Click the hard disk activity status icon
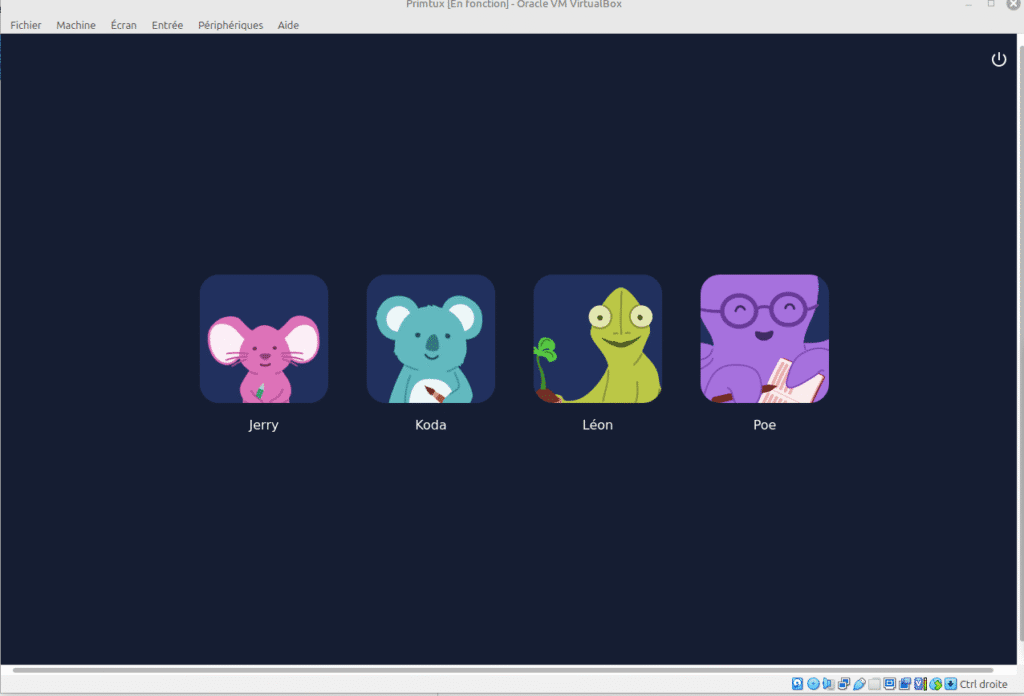This screenshot has height=696, width=1024. tap(797, 684)
